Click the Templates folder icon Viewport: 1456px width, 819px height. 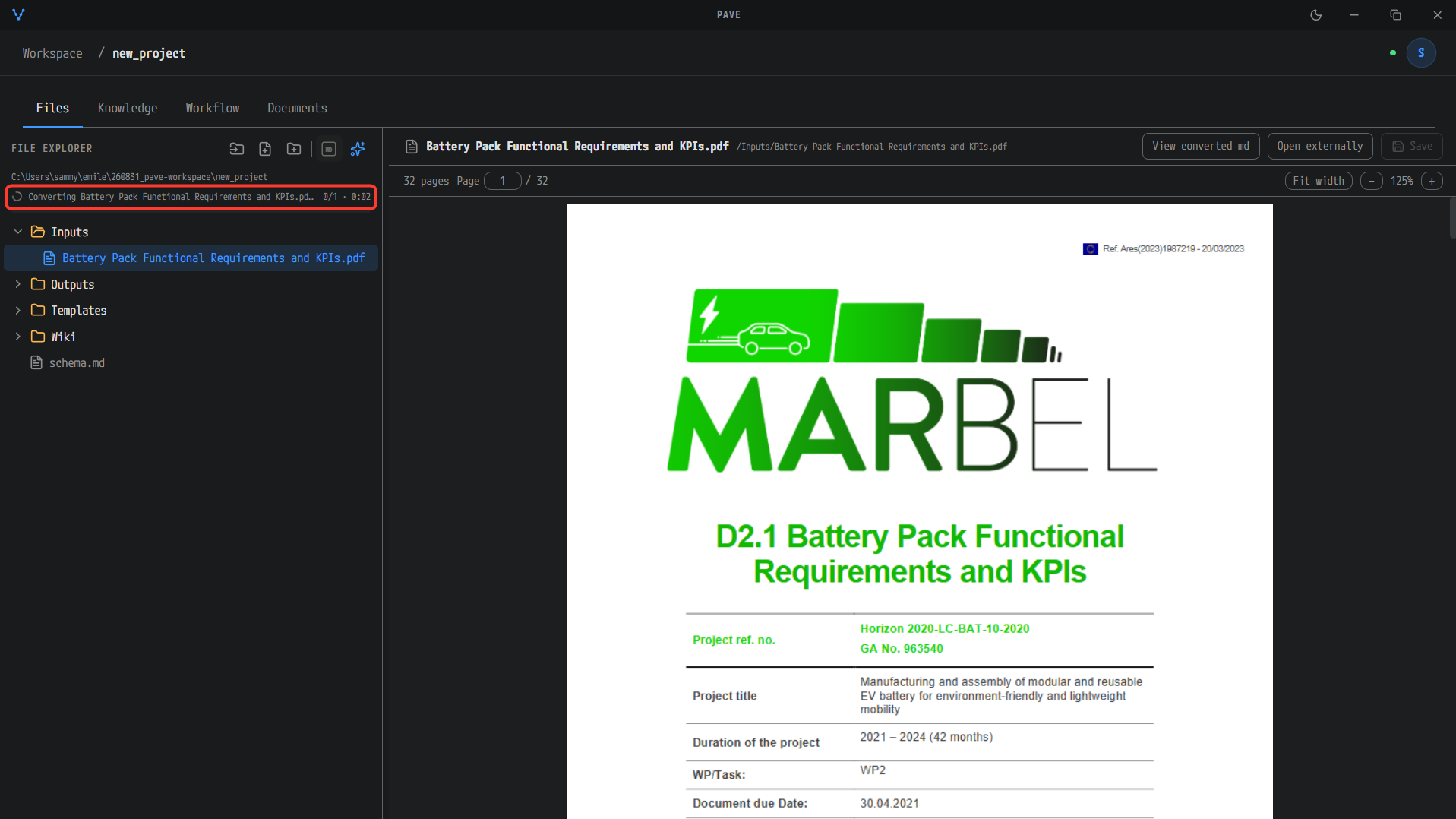[38, 310]
